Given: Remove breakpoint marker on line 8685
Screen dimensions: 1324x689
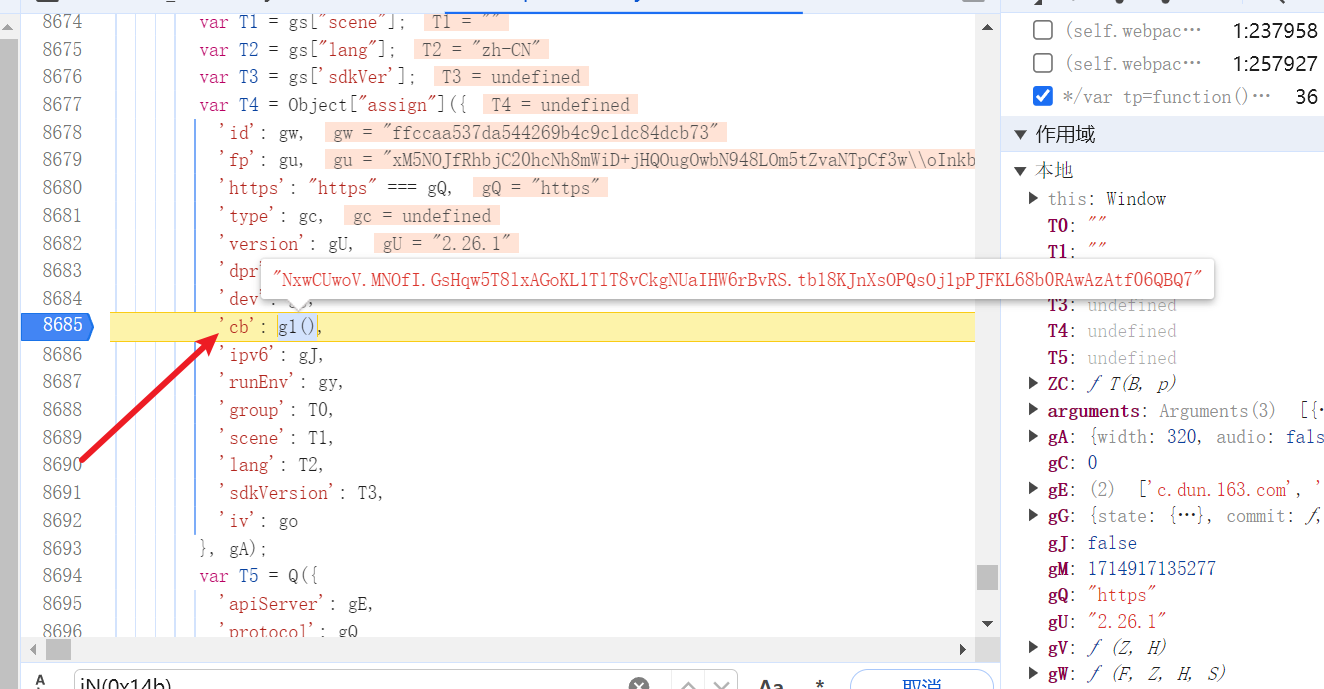Looking at the screenshot, I should [x=56, y=326].
